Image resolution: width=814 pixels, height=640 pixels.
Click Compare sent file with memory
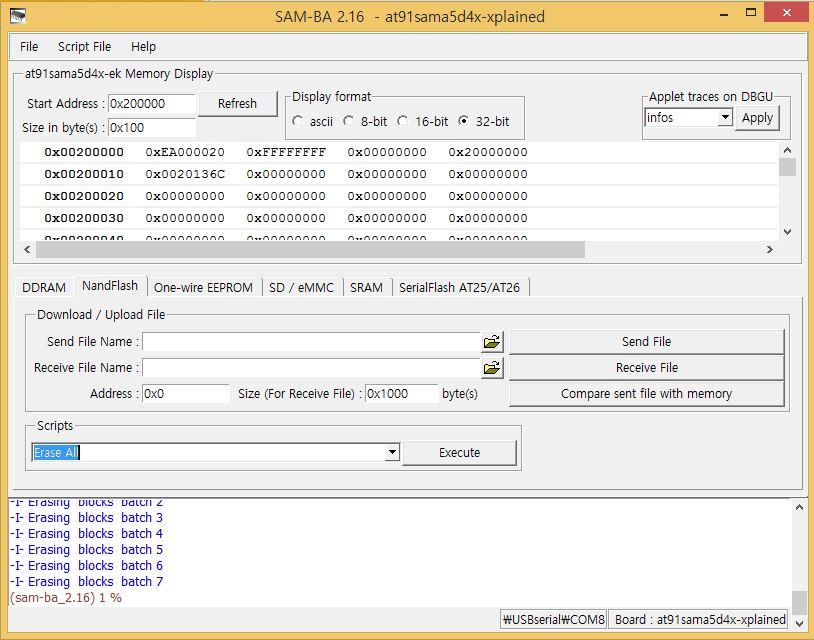pyautogui.click(x=646, y=394)
